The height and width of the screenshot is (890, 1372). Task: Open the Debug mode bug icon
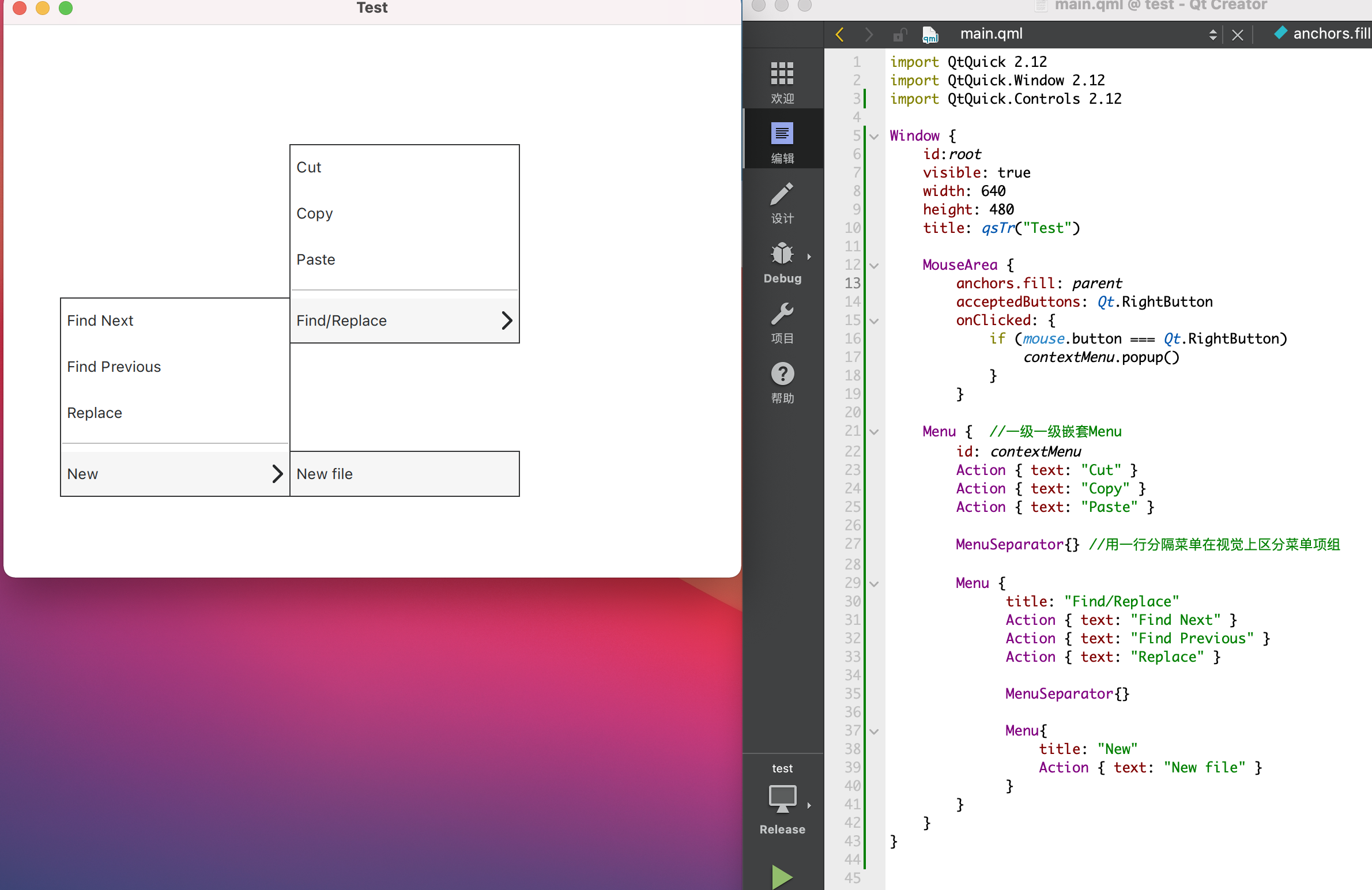click(x=782, y=254)
